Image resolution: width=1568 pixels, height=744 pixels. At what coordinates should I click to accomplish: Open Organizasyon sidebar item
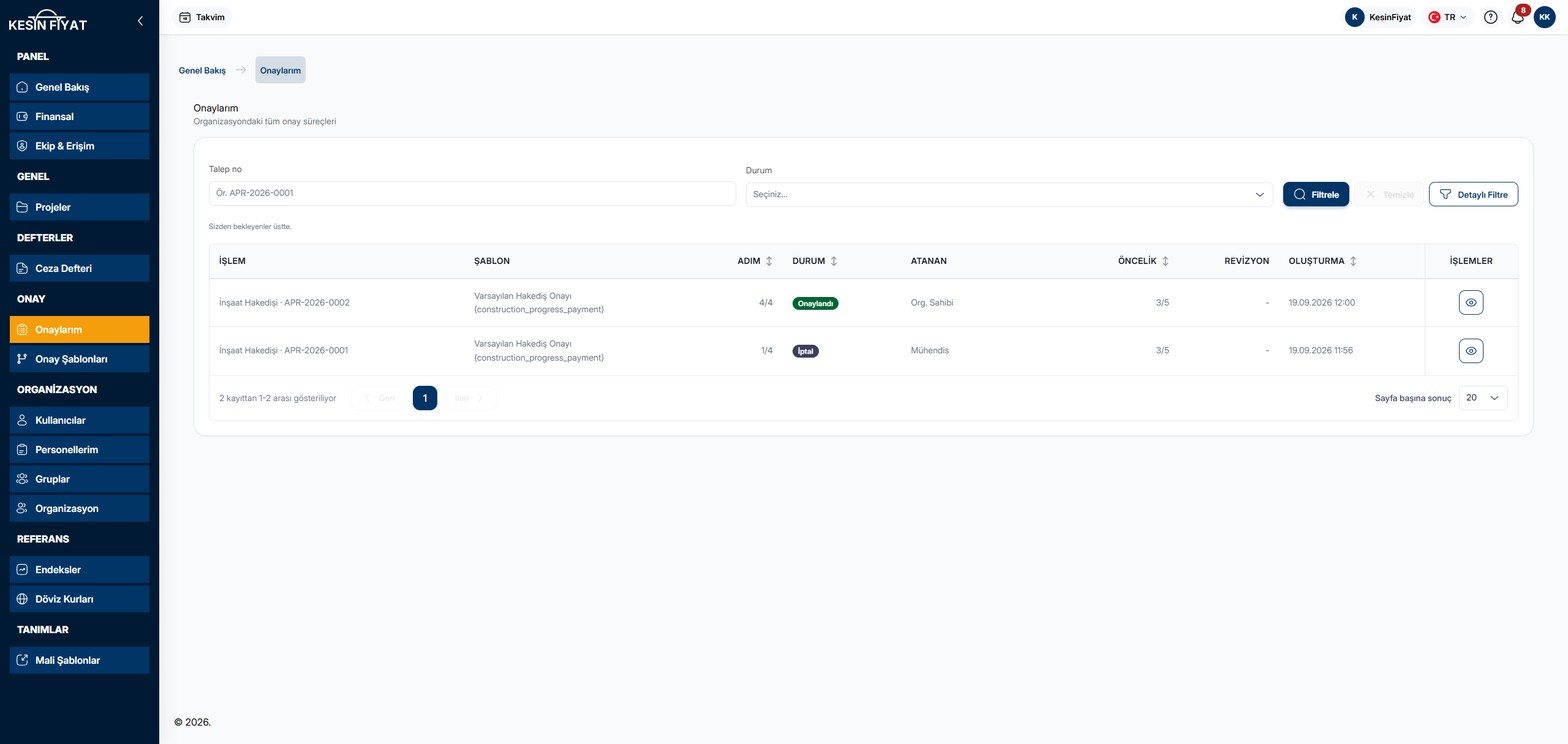[79, 508]
